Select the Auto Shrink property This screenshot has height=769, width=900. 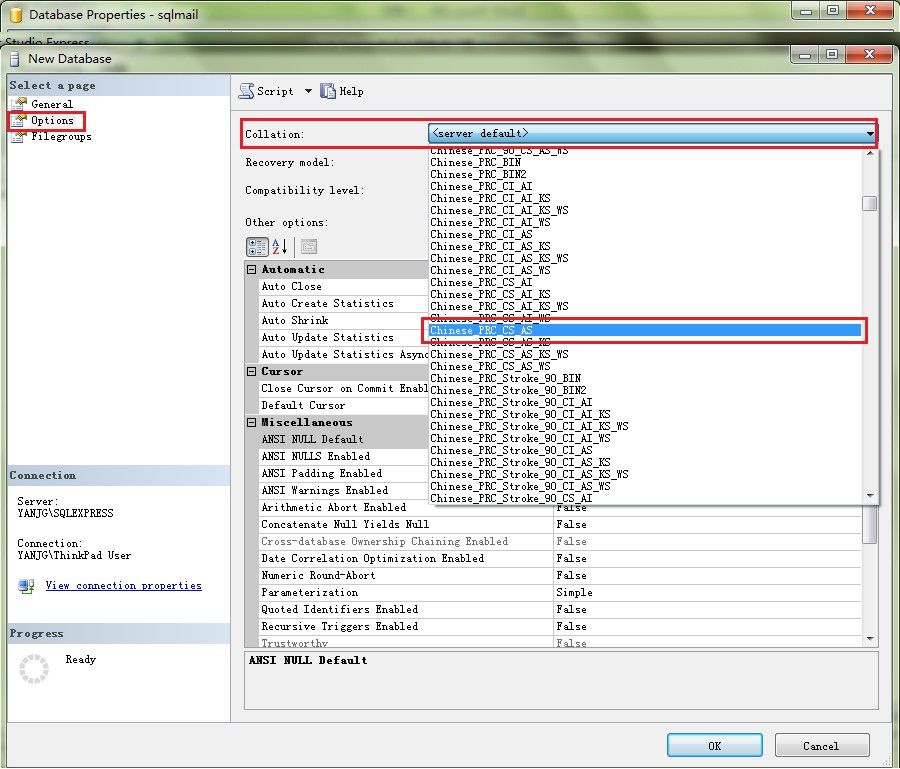(x=295, y=320)
